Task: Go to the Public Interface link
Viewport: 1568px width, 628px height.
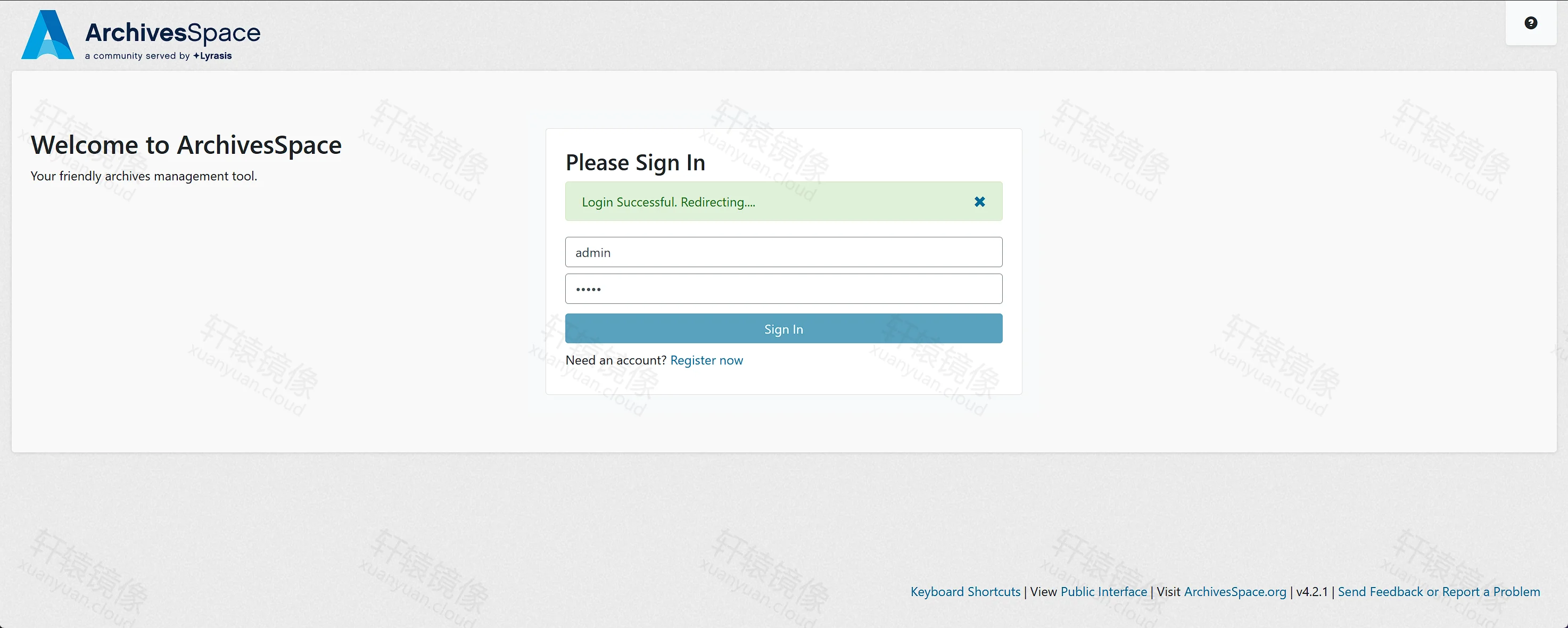Action: coord(1103,591)
